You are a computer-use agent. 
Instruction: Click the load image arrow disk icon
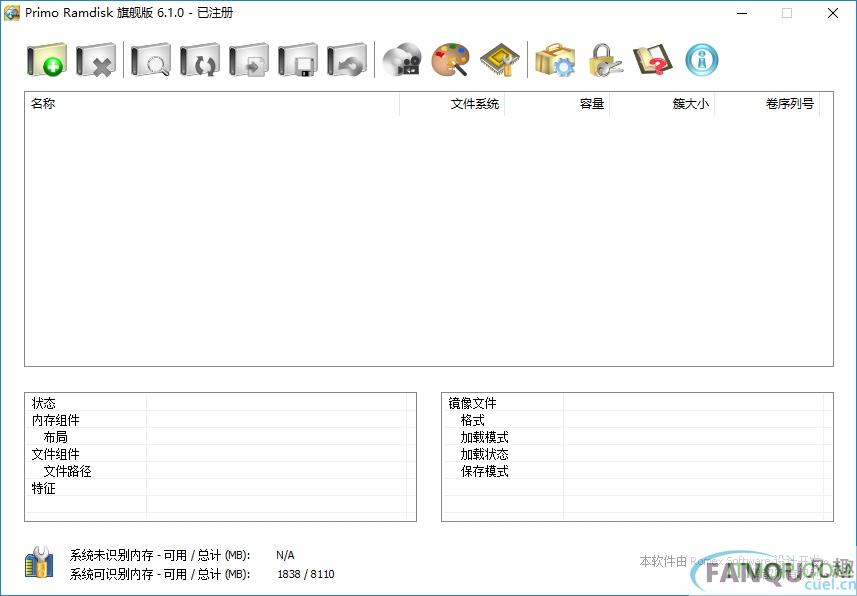click(249, 60)
